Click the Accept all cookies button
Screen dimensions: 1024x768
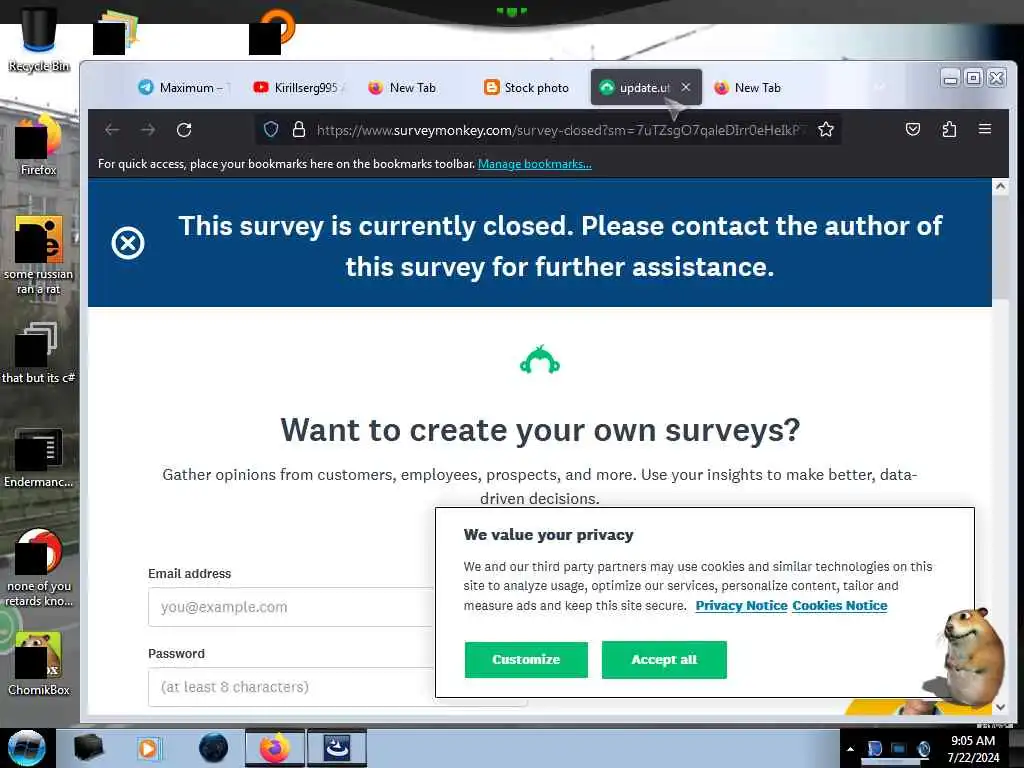[x=664, y=660]
